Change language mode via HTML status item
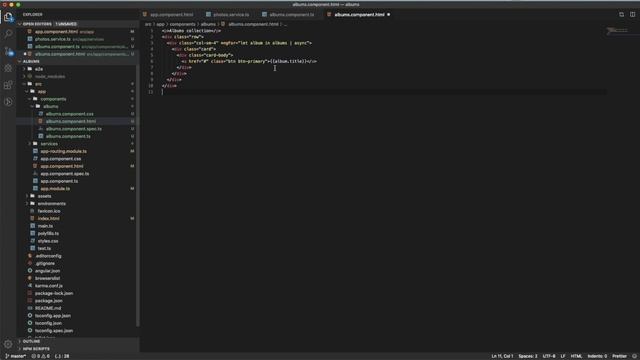This screenshot has height=360, width=640. click(x=576, y=356)
